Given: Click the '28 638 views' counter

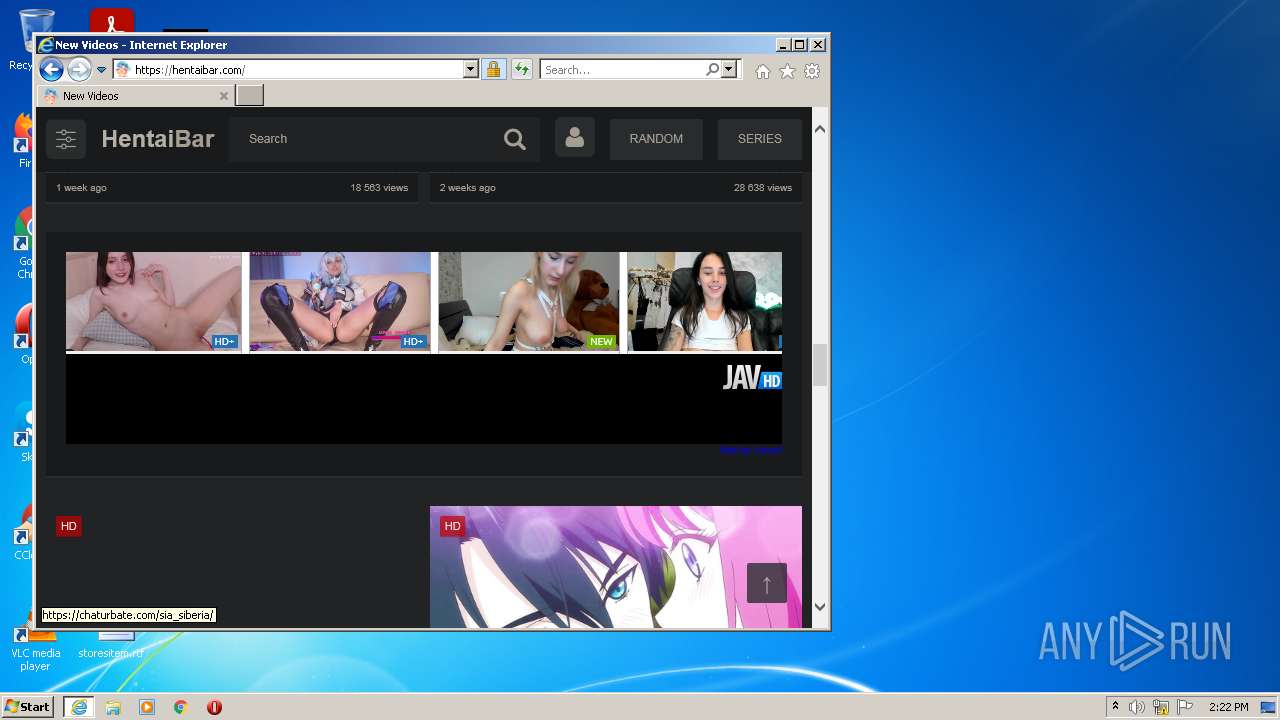Looking at the screenshot, I should pyautogui.click(x=763, y=188).
